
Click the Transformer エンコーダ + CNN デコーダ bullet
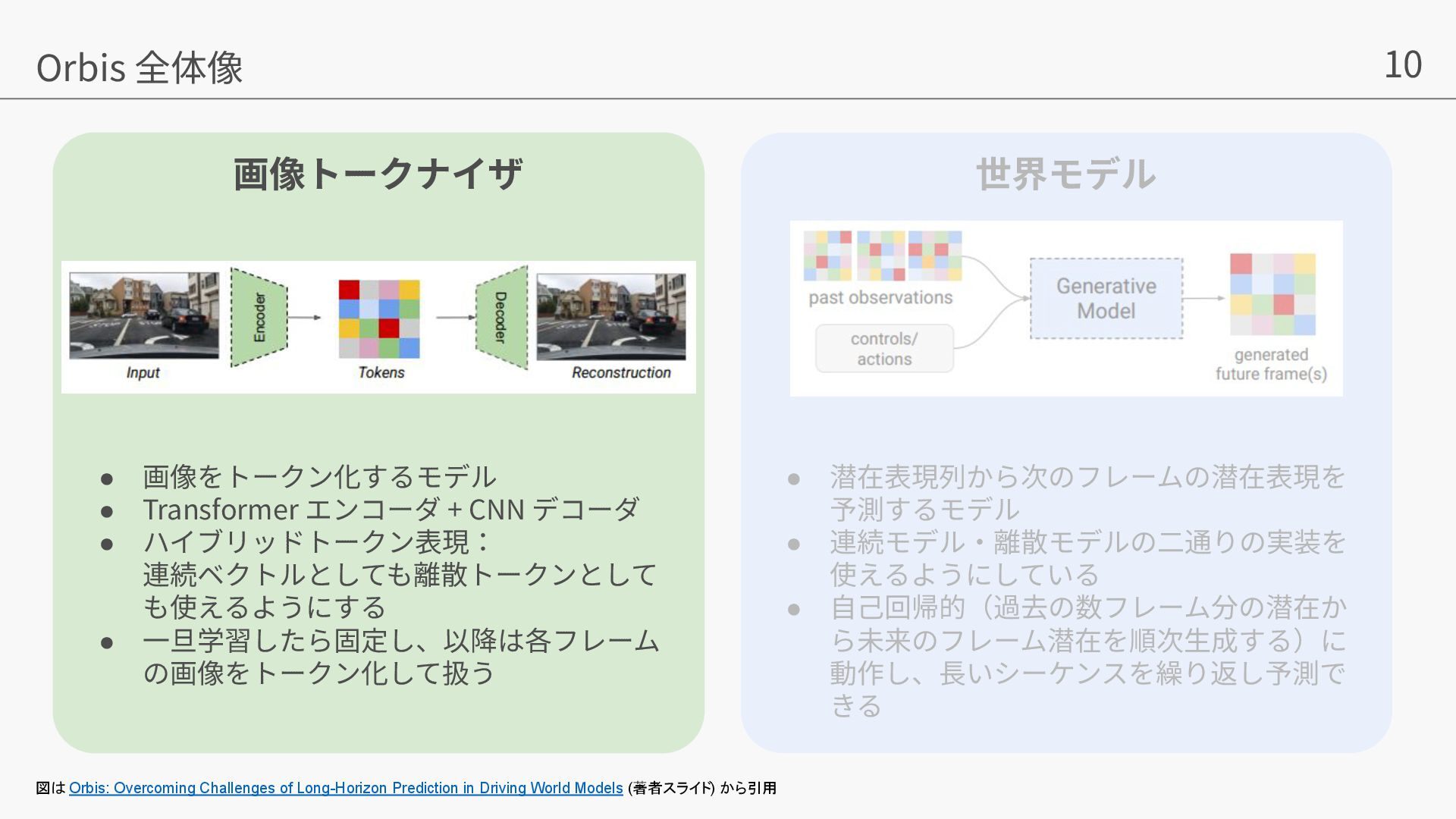coord(391,509)
